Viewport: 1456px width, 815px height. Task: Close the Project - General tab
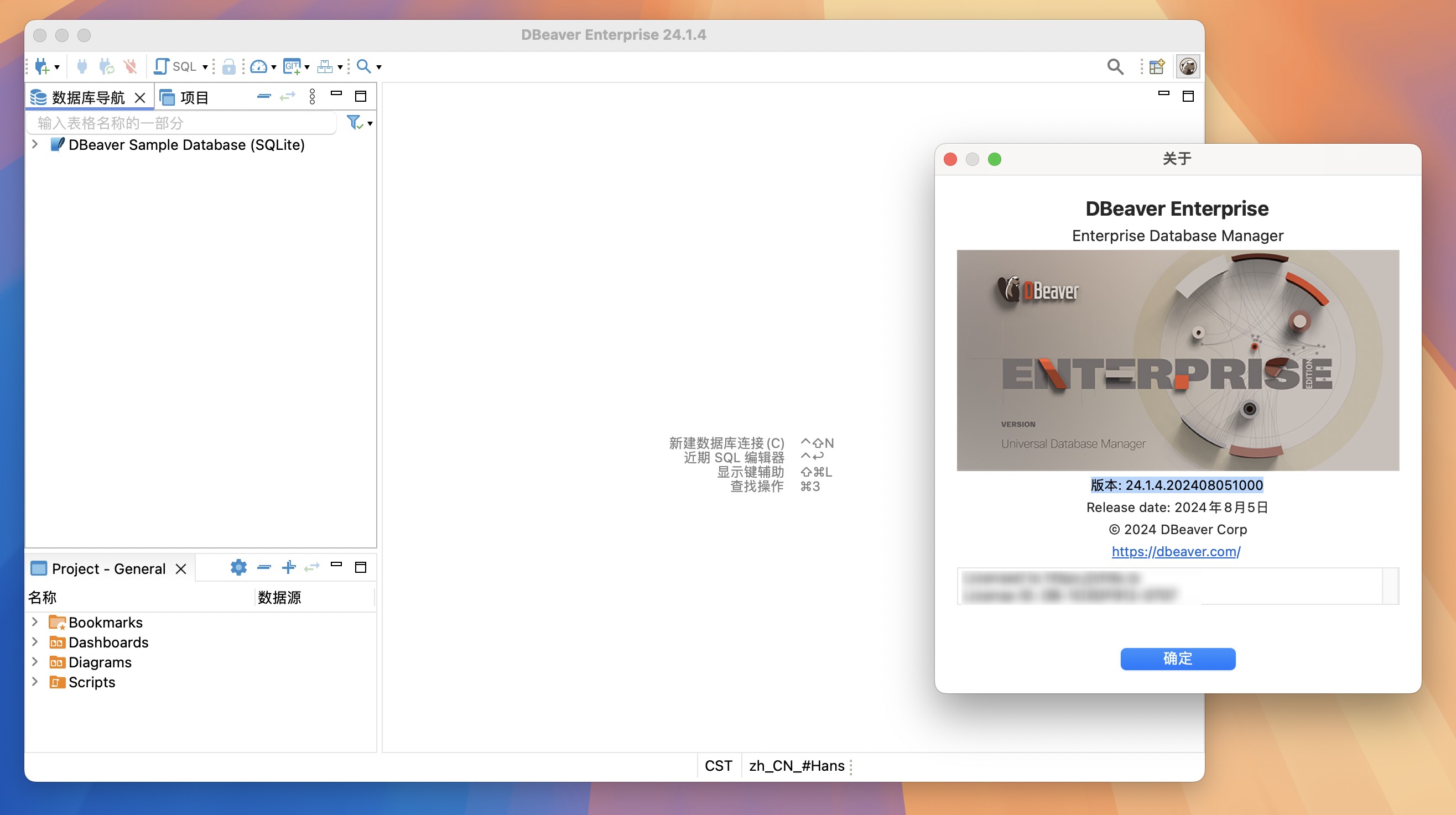pos(181,569)
